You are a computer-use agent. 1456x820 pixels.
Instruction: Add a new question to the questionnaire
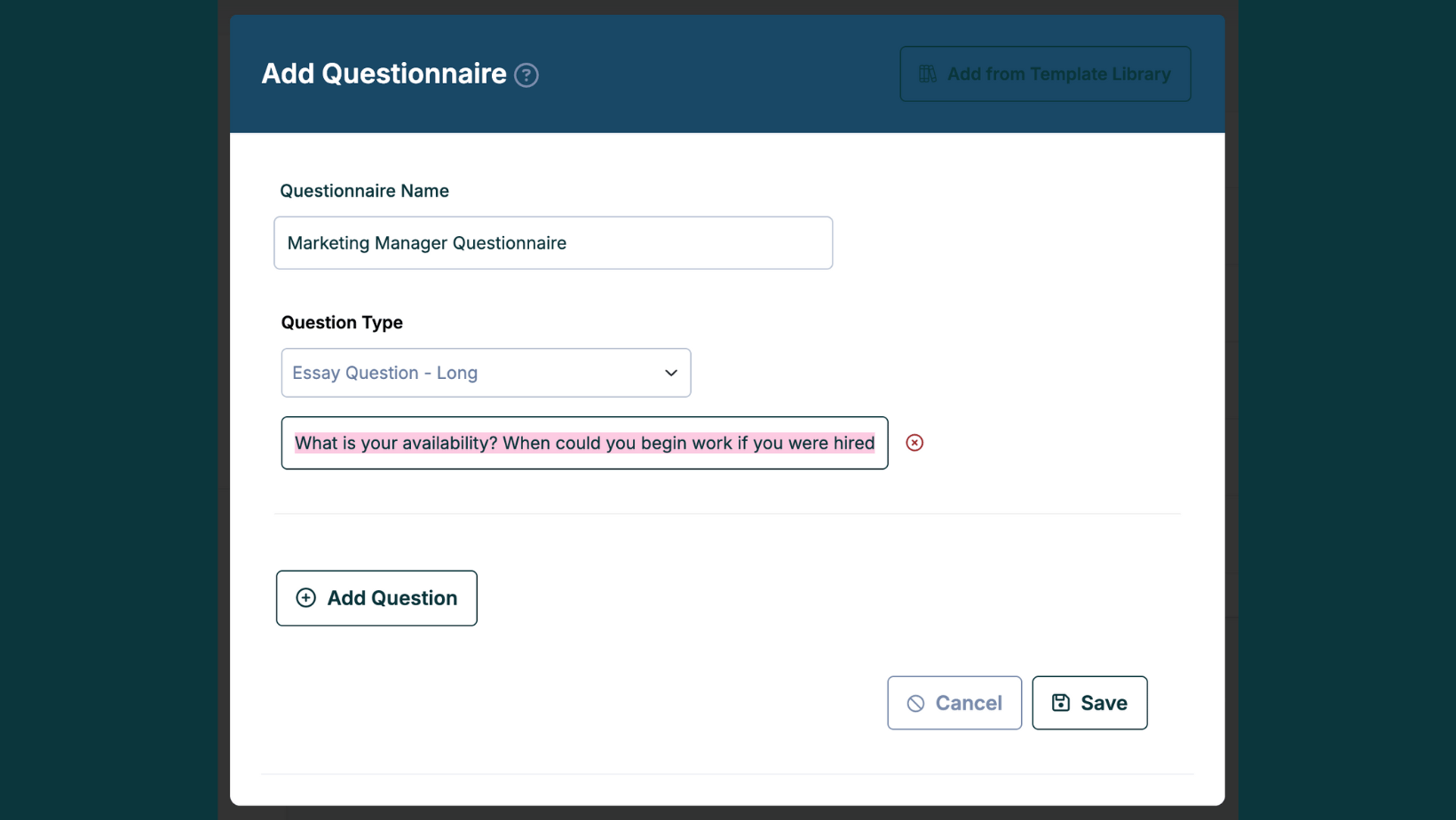point(376,597)
